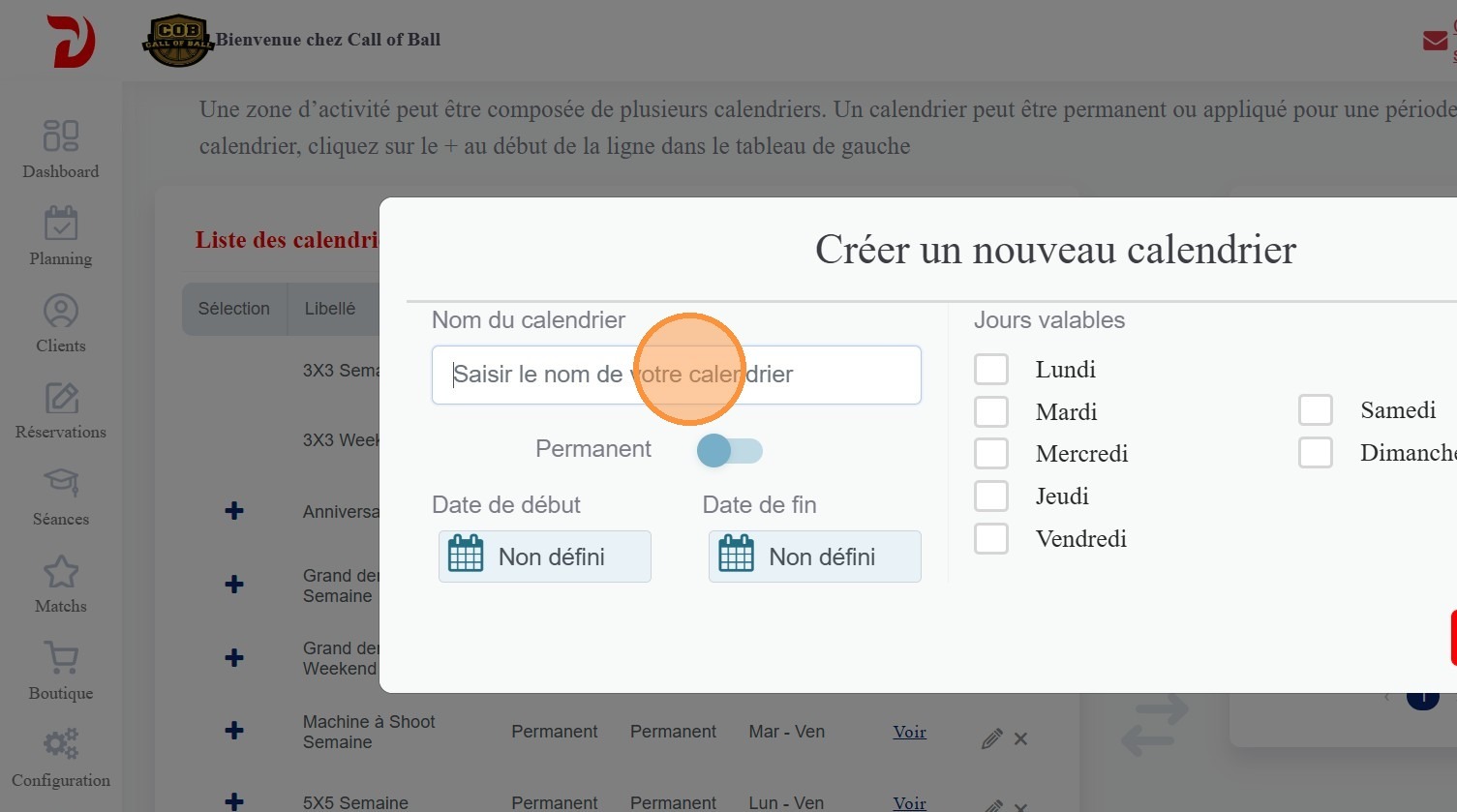This screenshot has width=1457, height=812.
Task: Enable the Samedi checkbox
Action: click(x=1316, y=410)
